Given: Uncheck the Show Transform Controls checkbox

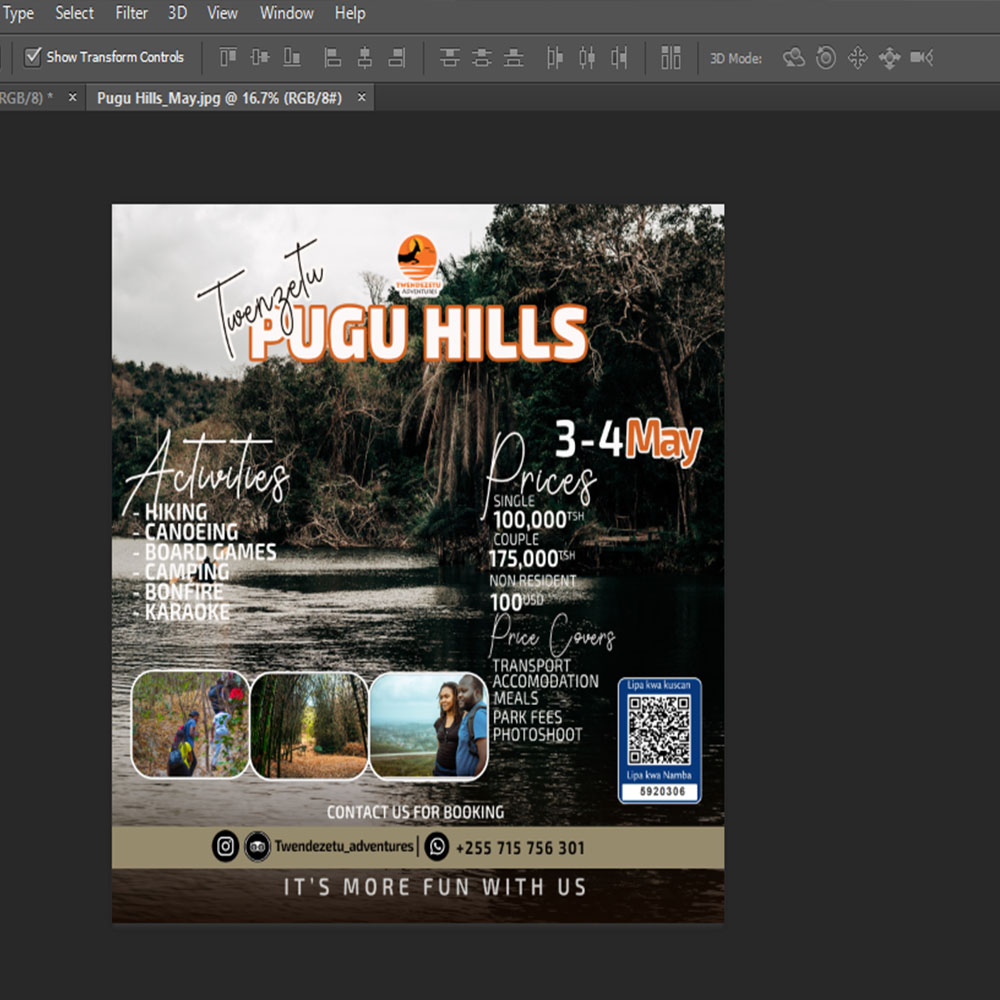Looking at the screenshot, I should (33, 57).
